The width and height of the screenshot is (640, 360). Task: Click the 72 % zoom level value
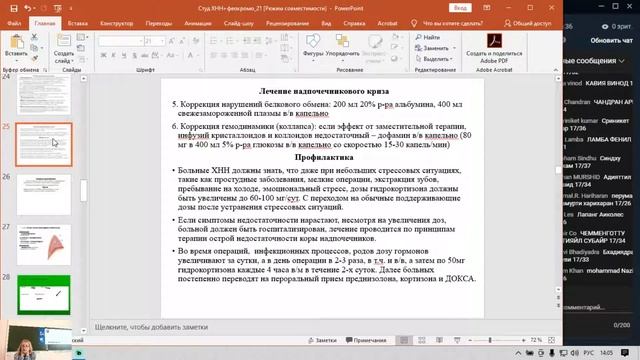click(536, 340)
